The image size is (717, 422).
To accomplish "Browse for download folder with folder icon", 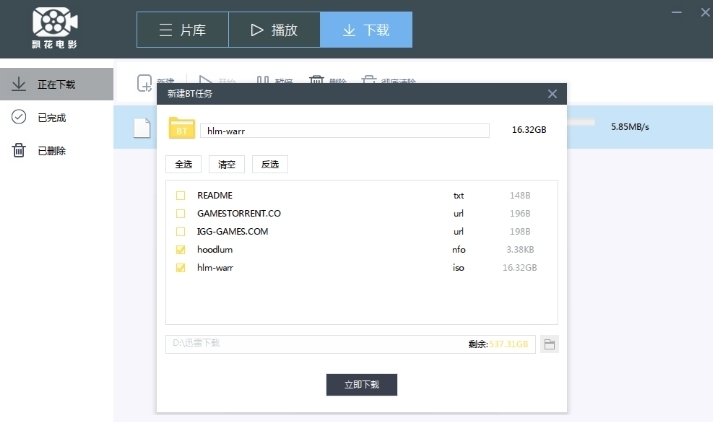I will pos(549,344).
